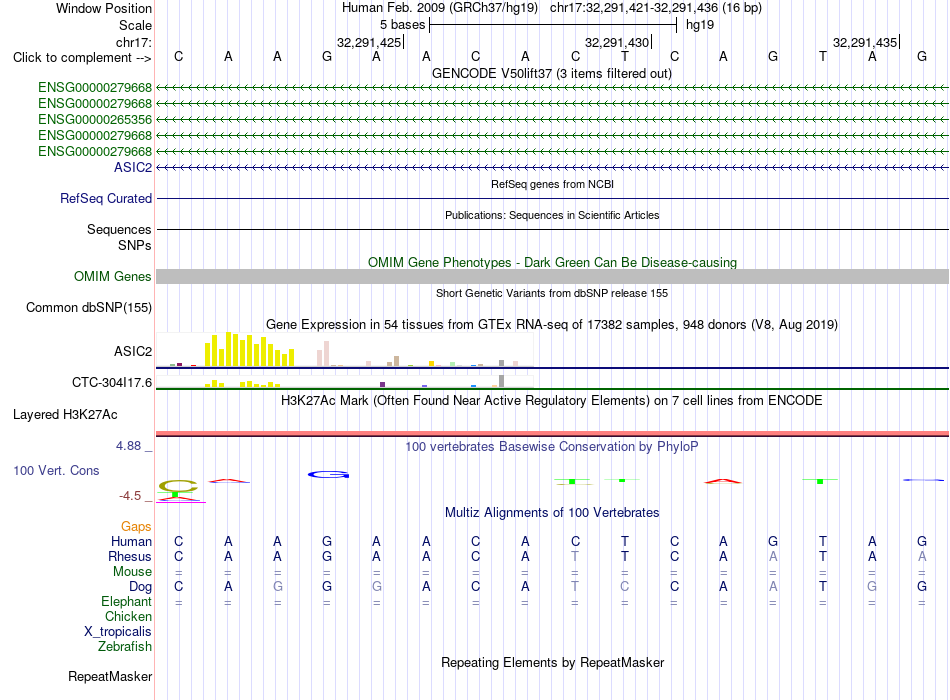Click the Layered H3K27Ac label
Viewport: 950px width, 700px height.
65,415
